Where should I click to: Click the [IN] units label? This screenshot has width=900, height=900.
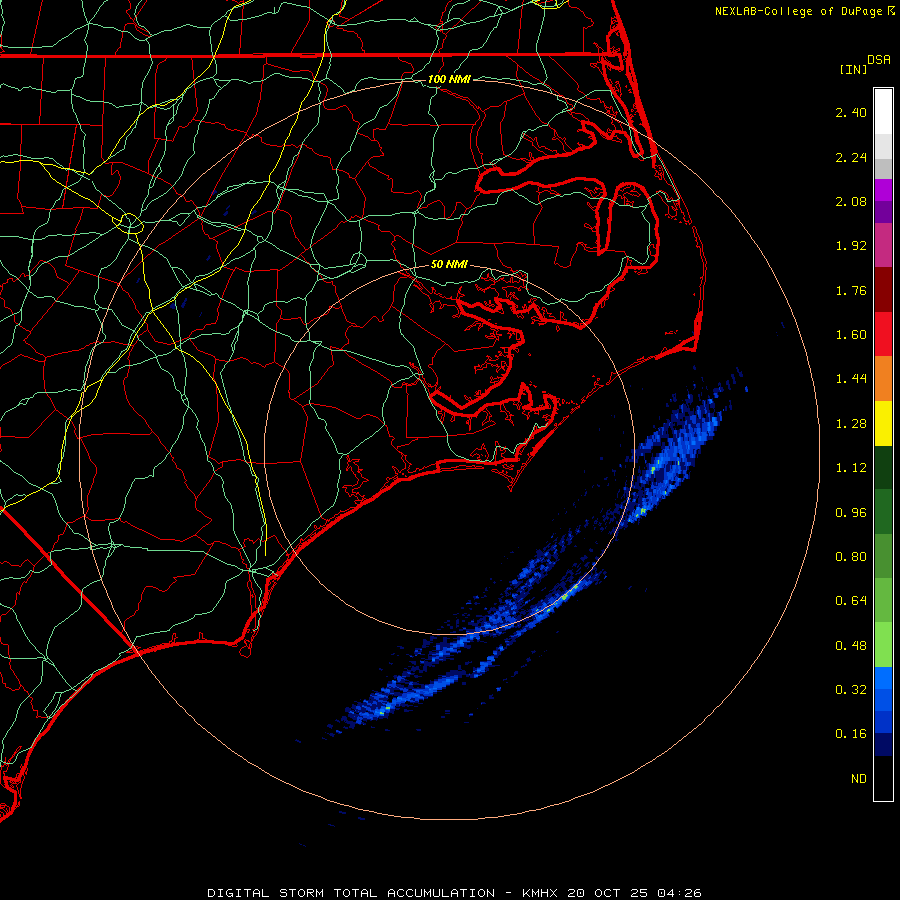(x=853, y=69)
